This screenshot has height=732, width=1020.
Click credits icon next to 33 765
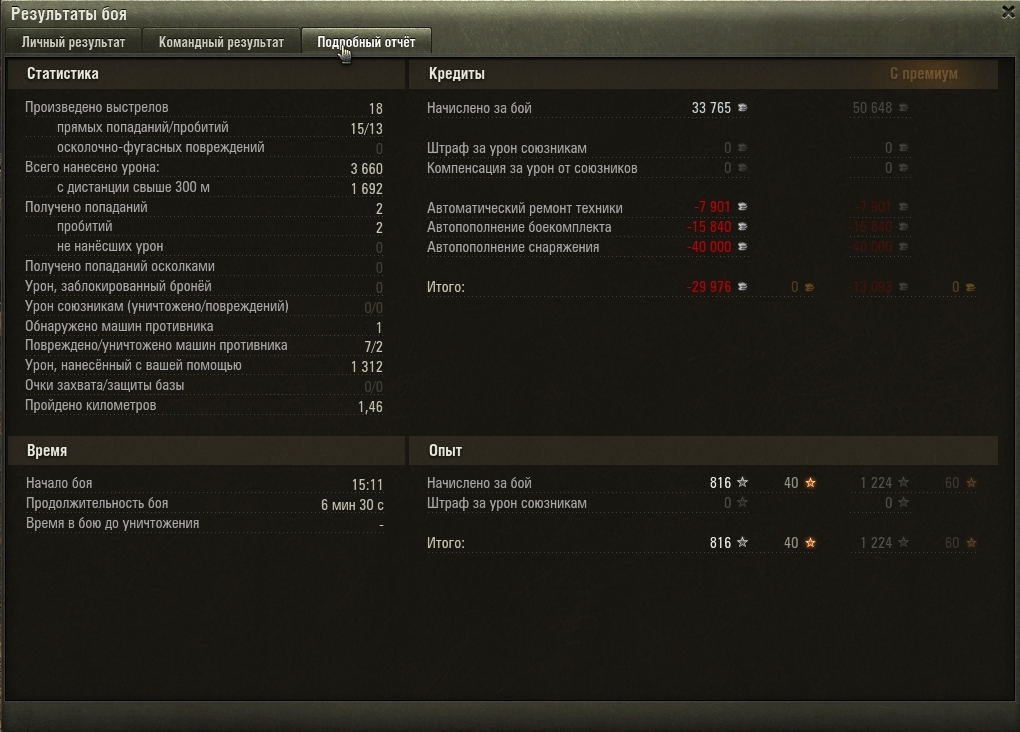click(x=742, y=108)
